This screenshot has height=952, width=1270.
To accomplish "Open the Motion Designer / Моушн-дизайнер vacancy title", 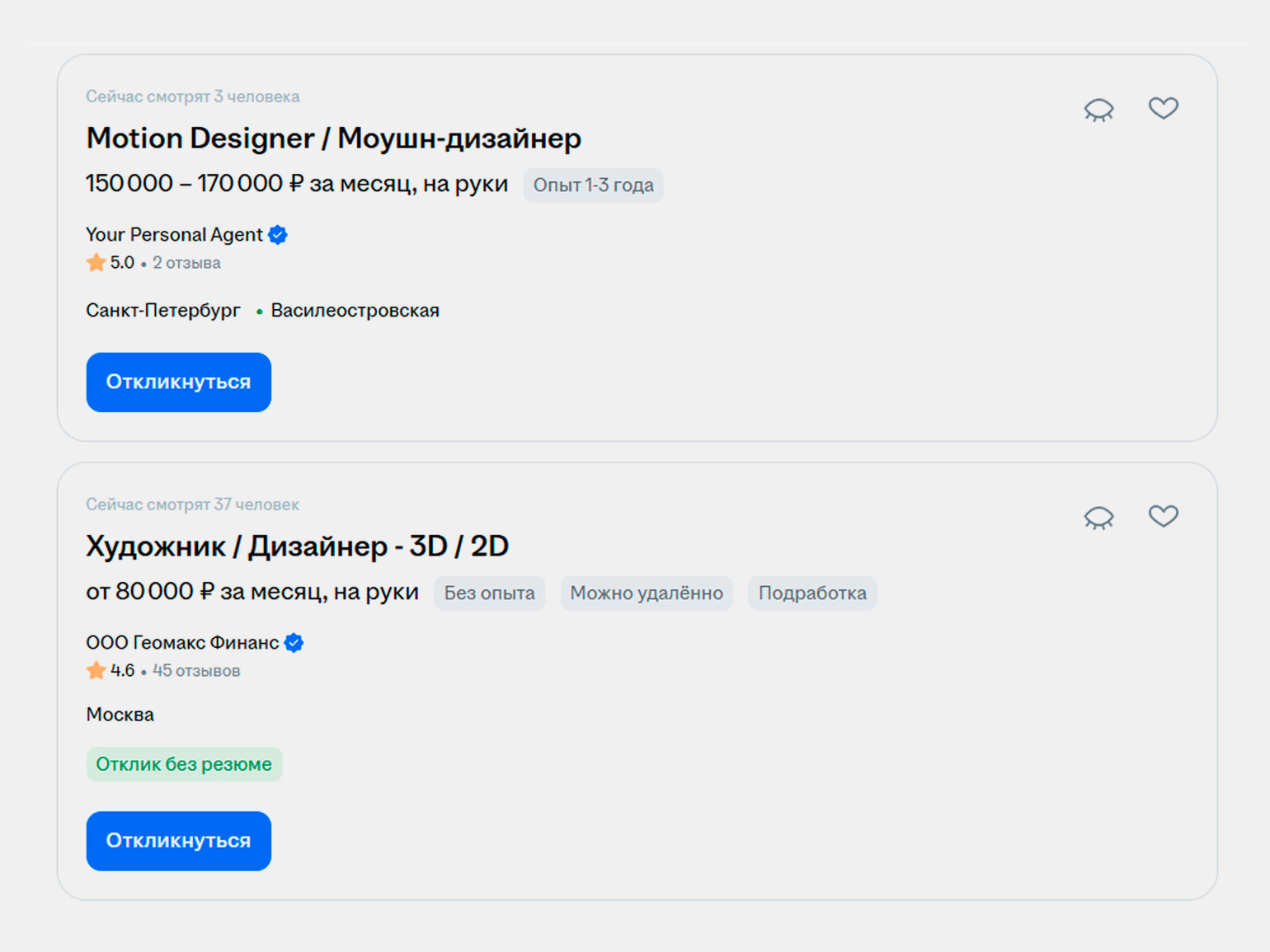I will (333, 138).
